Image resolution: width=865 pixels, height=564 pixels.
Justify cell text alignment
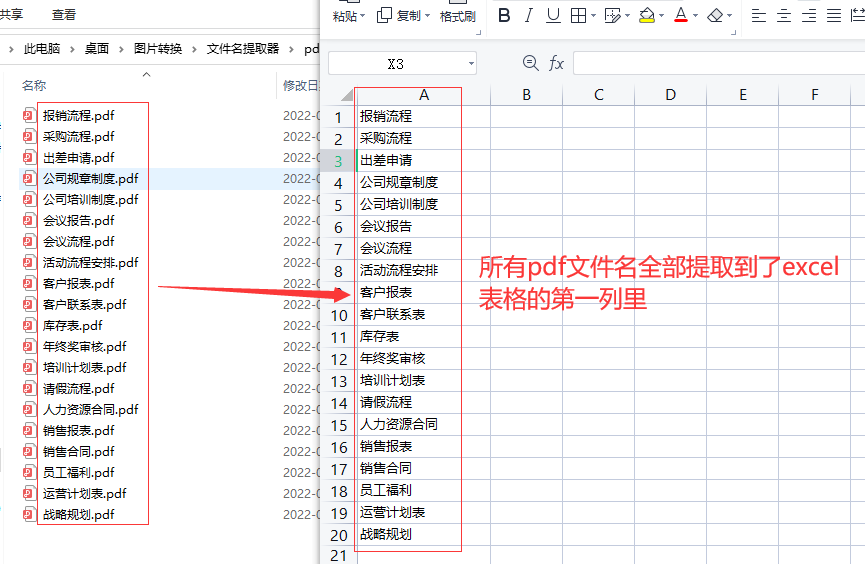tap(834, 15)
